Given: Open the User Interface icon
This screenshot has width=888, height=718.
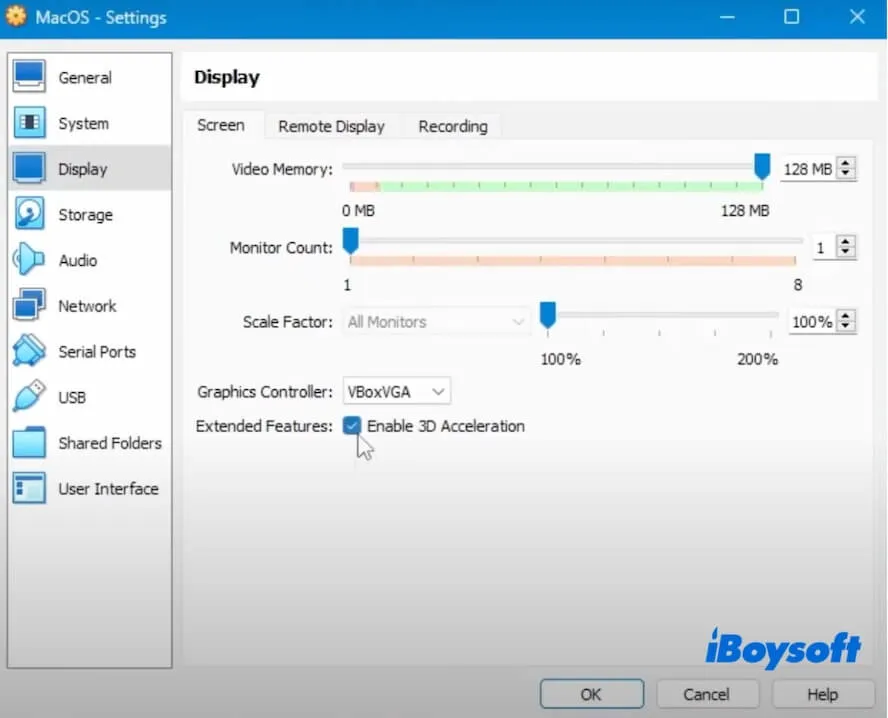Looking at the screenshot, I should pos(30,489).
